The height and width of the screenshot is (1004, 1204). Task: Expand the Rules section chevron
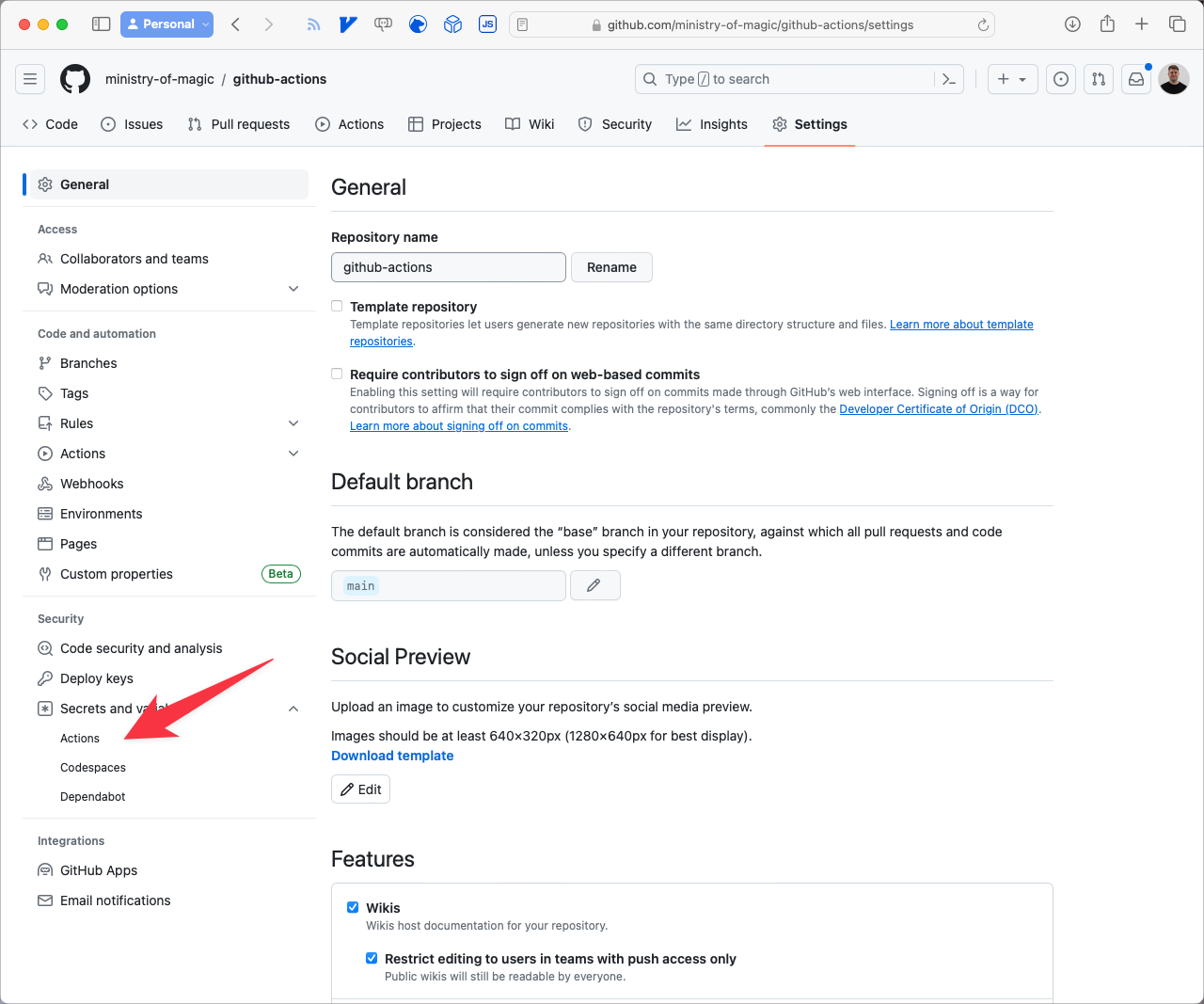pyautogui.click(x=293, y=423)
